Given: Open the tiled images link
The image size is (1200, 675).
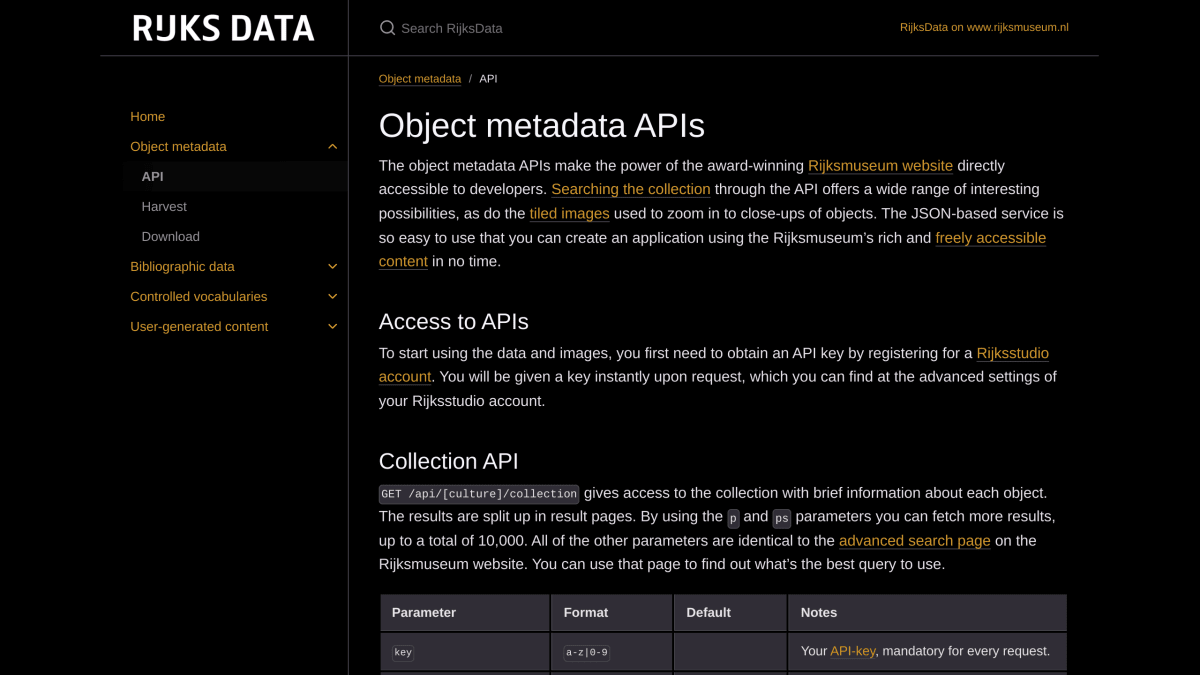Looking at the screenshot, I should (569, 213).
